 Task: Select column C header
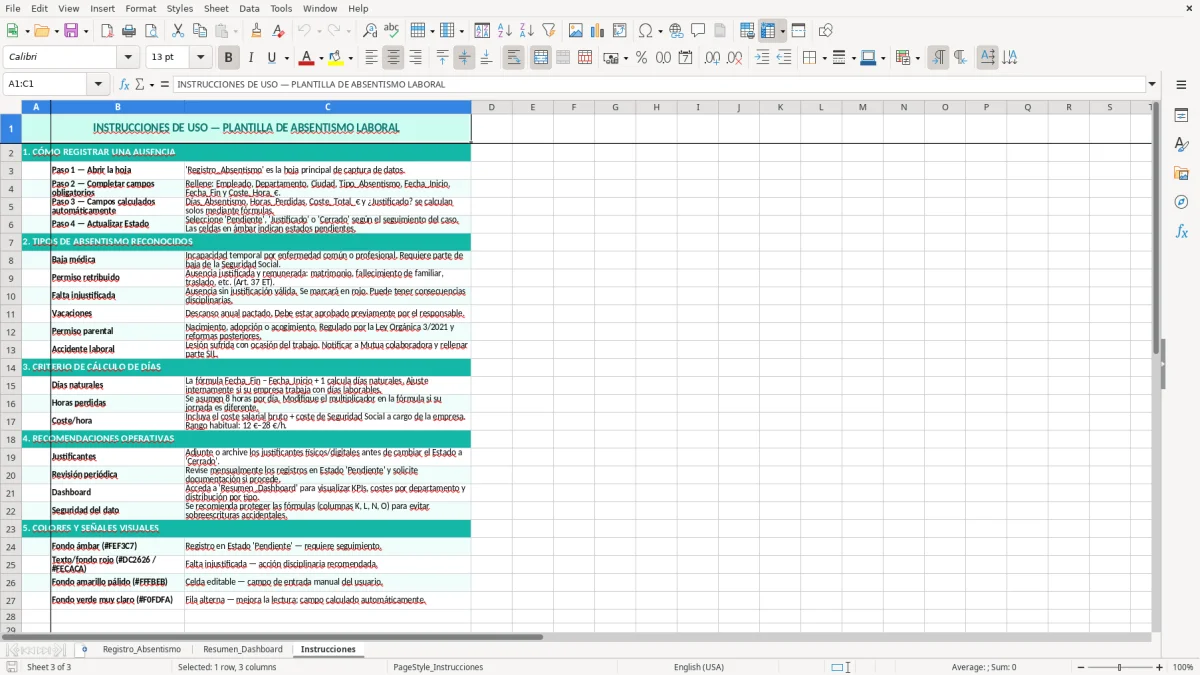coord(327,107)
